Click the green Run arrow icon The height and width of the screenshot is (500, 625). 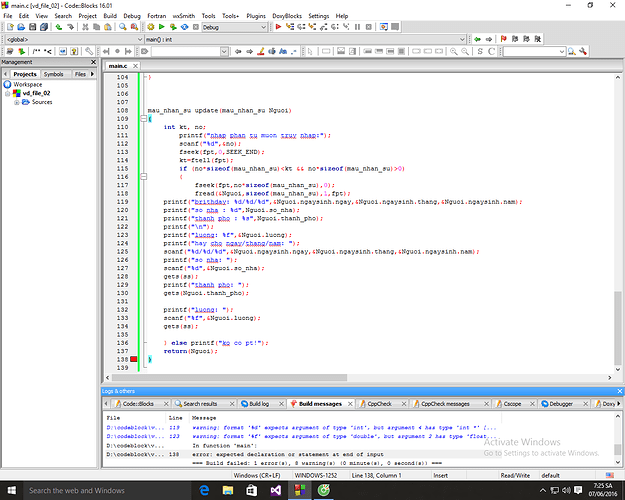point(160,28)
